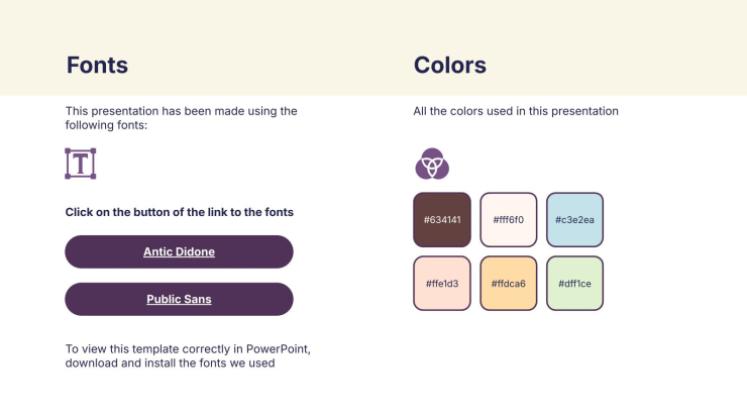Open the Public Sans font link
Image resolution: width=747 pixels, height=420 pixels.
pyautogui.click(x=179, y=299)
